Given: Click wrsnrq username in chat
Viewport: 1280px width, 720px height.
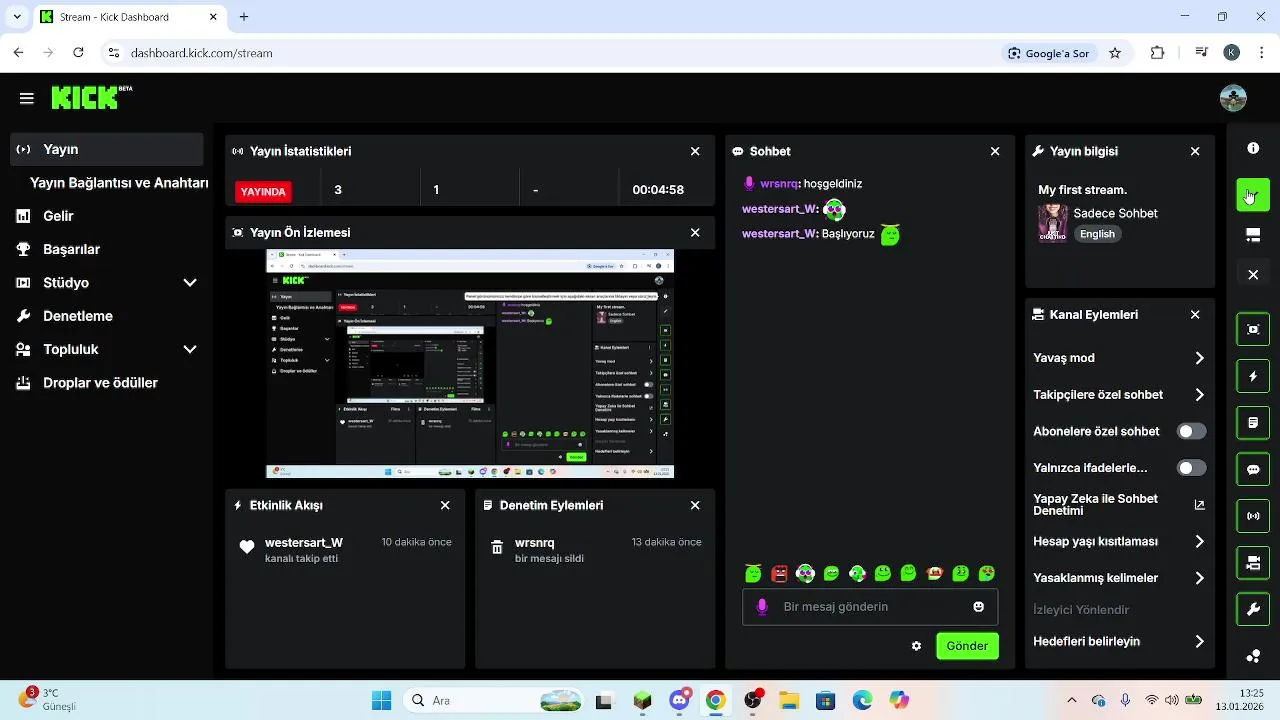Looking at the screenshot, I should coord(779,184).
